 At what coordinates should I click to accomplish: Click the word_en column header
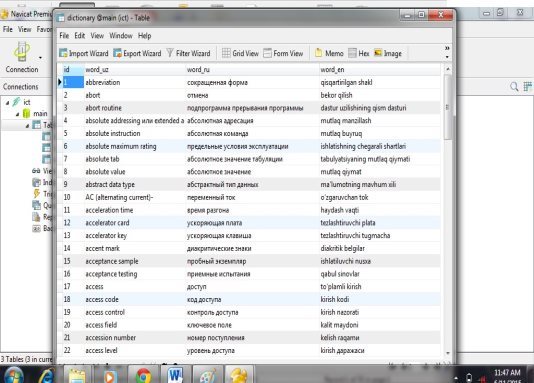(380, 69)
